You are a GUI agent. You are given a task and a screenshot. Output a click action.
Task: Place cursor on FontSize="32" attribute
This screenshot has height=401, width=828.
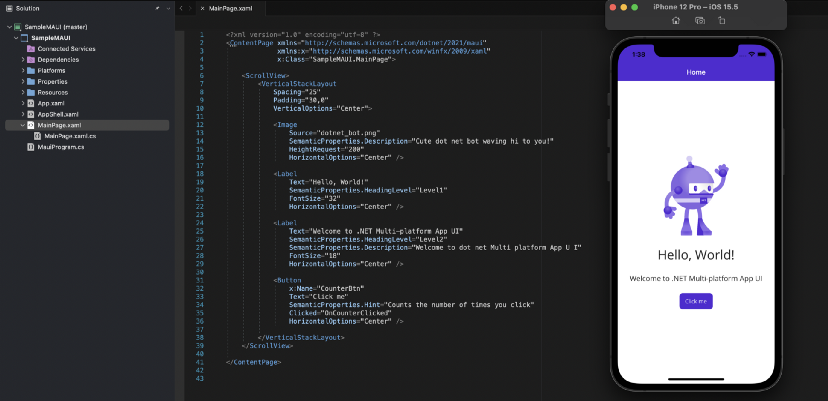pos(315,198)
